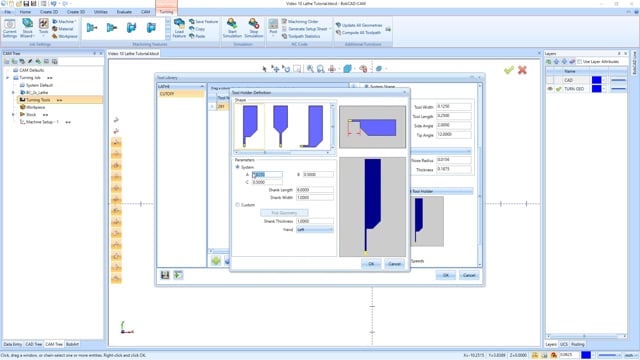This screenshot has height=360, width=640.
Task: Expand machining features gallery more arrow
Action: coord(168,36)
